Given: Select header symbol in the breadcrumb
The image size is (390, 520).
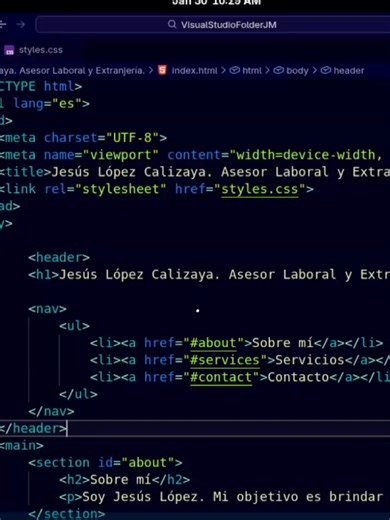Looking at the screenshot, I should coord(349,70).
